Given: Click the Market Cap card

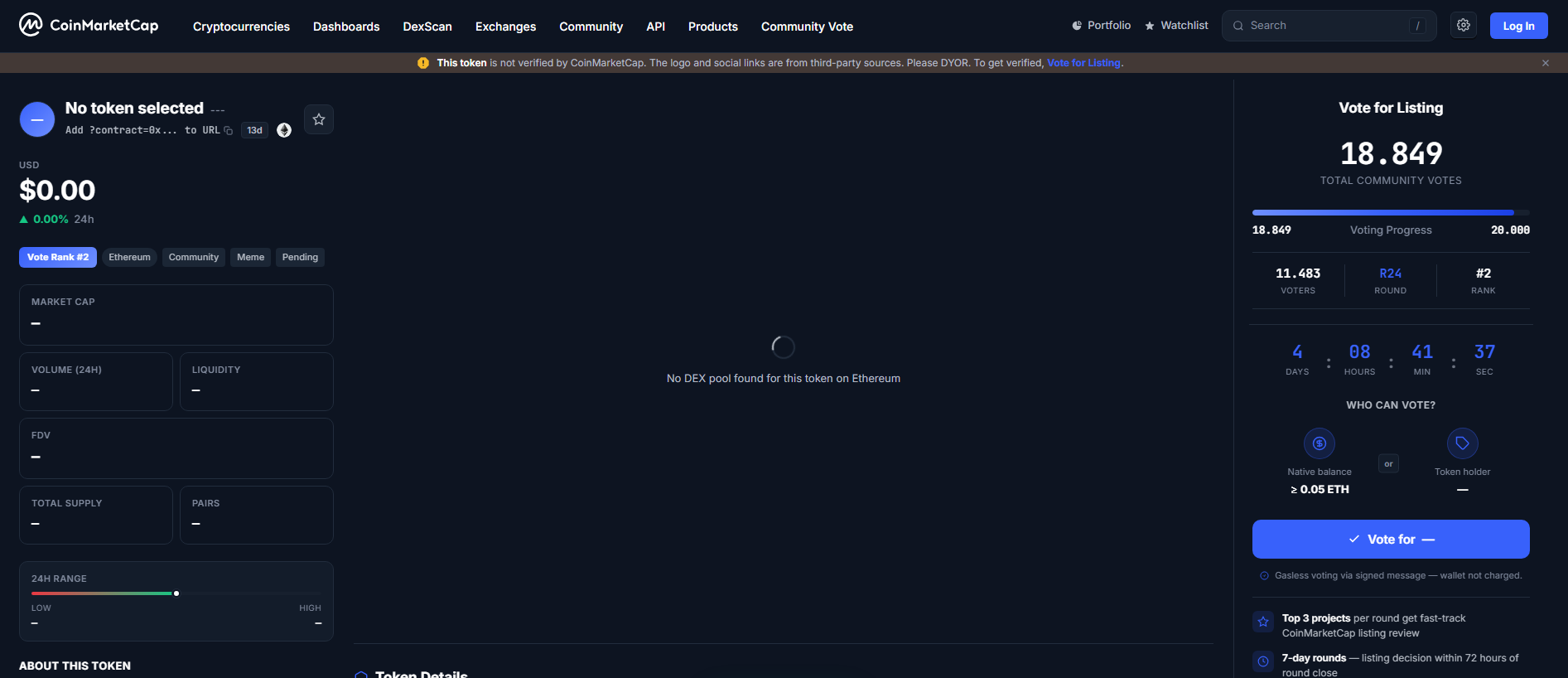Looking at the screenshot, I should 176,315.
